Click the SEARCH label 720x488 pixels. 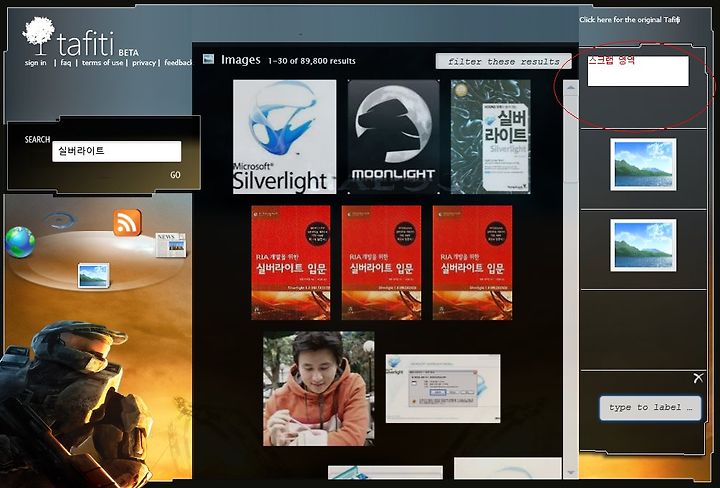point(37,140)
